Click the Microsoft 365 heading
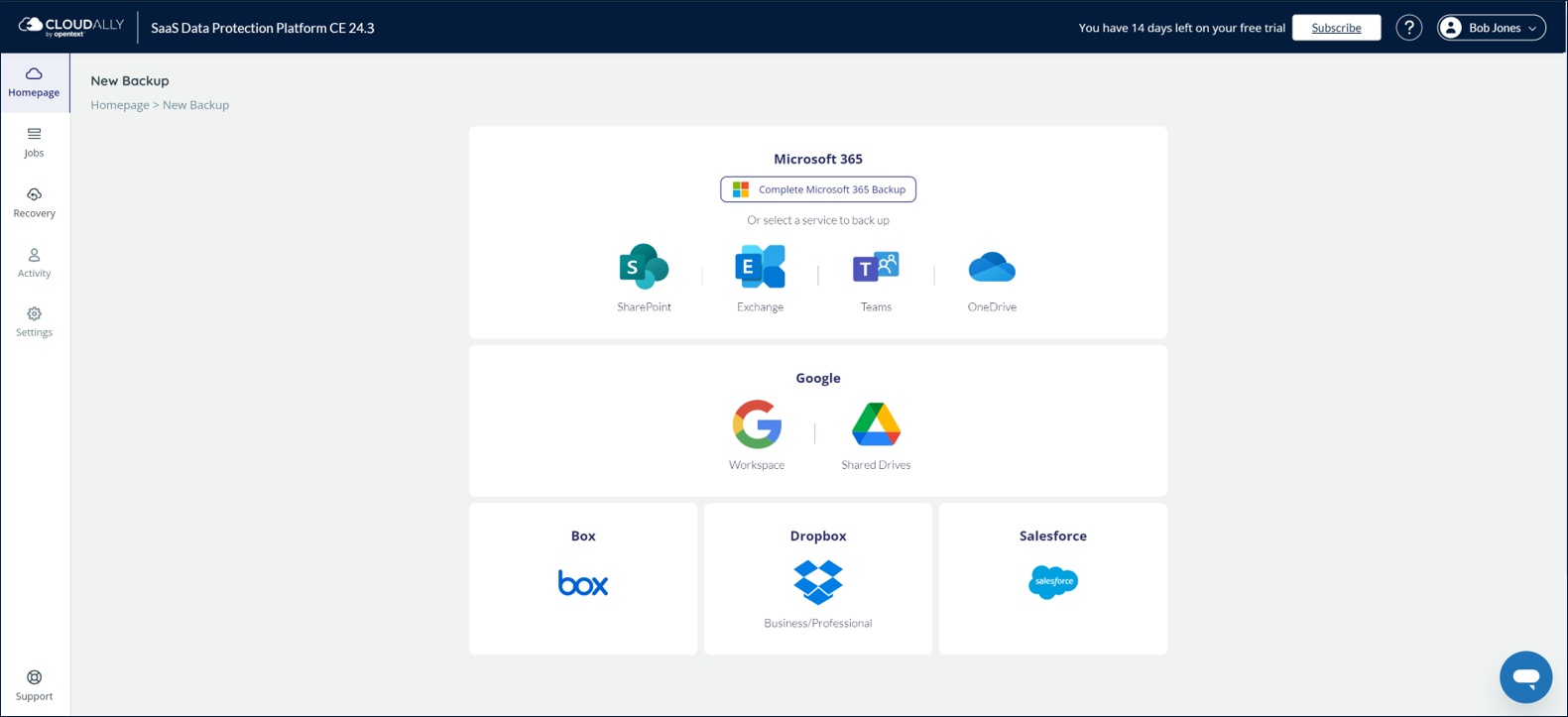Screen dimensions: 1568x717 [x=818, y=159]
